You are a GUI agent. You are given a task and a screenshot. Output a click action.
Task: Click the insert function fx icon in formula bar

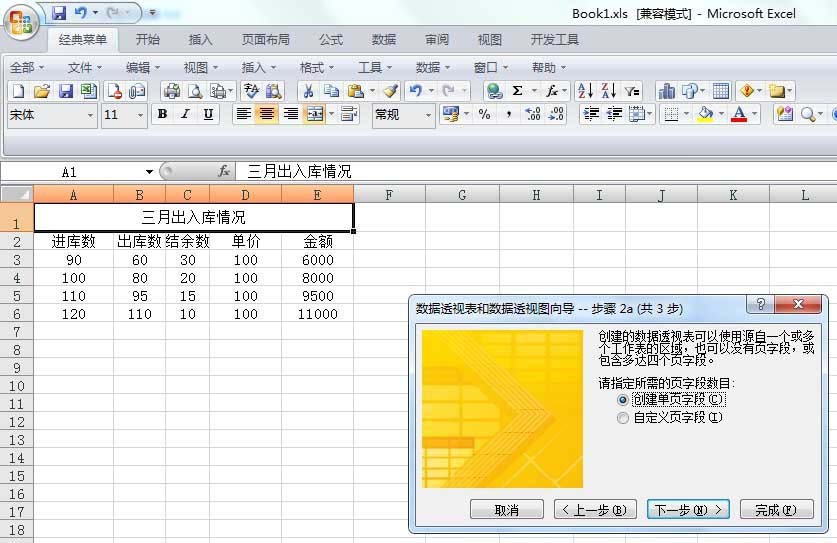coord(224,171)
